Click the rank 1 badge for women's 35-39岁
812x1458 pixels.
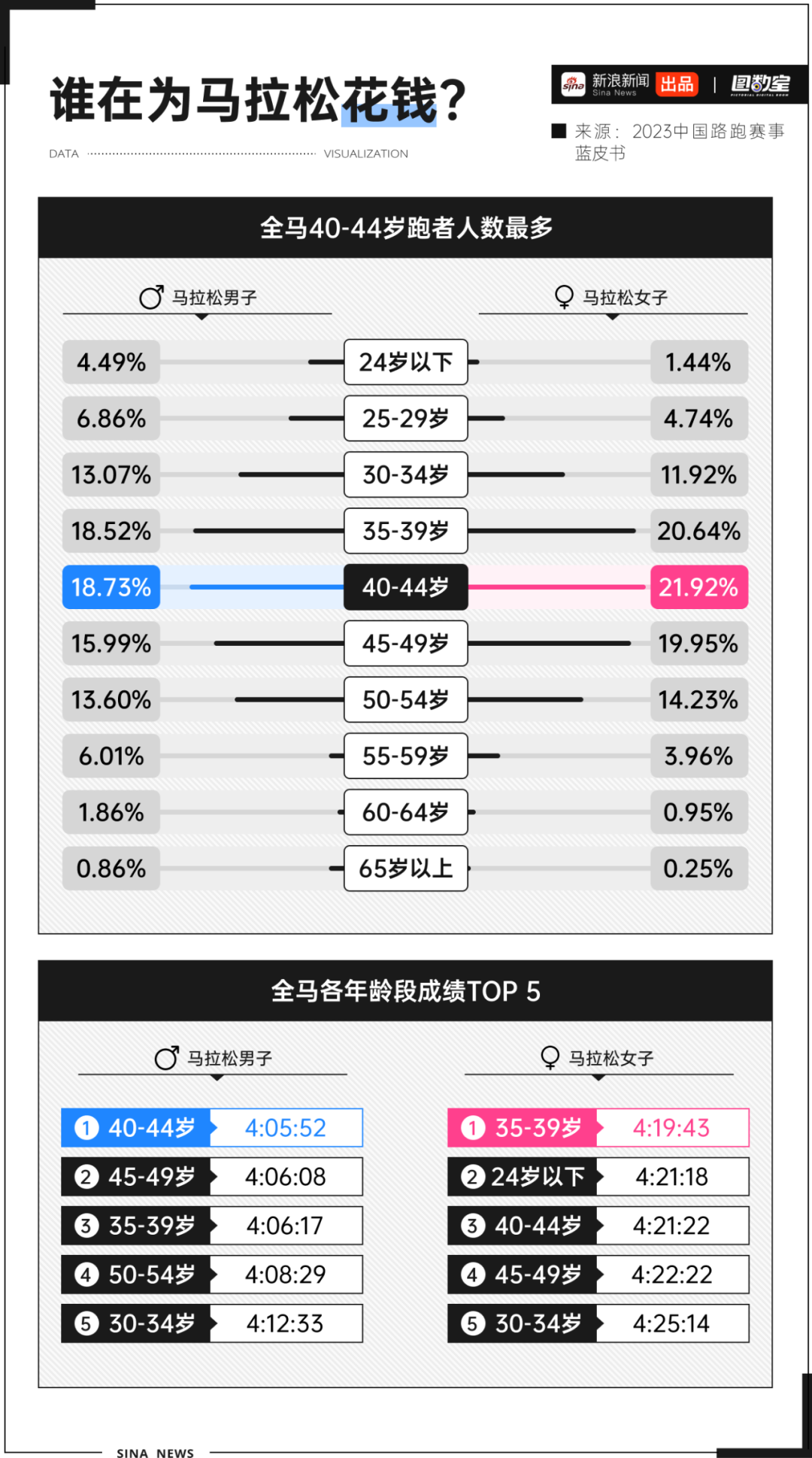(x=473, y=1128)
